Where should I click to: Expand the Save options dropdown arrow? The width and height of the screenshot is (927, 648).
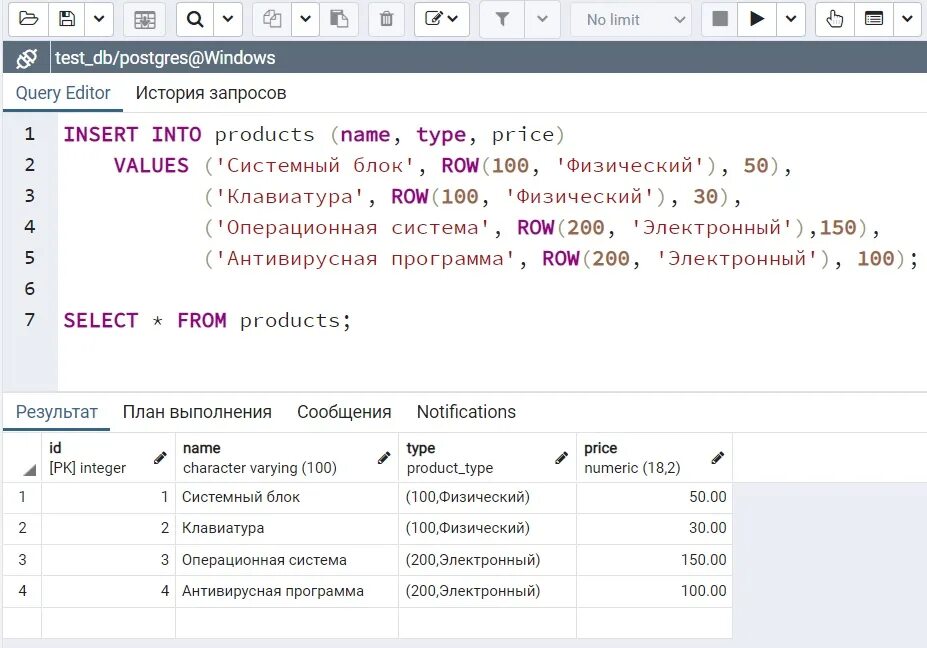(x=99, y=19)
